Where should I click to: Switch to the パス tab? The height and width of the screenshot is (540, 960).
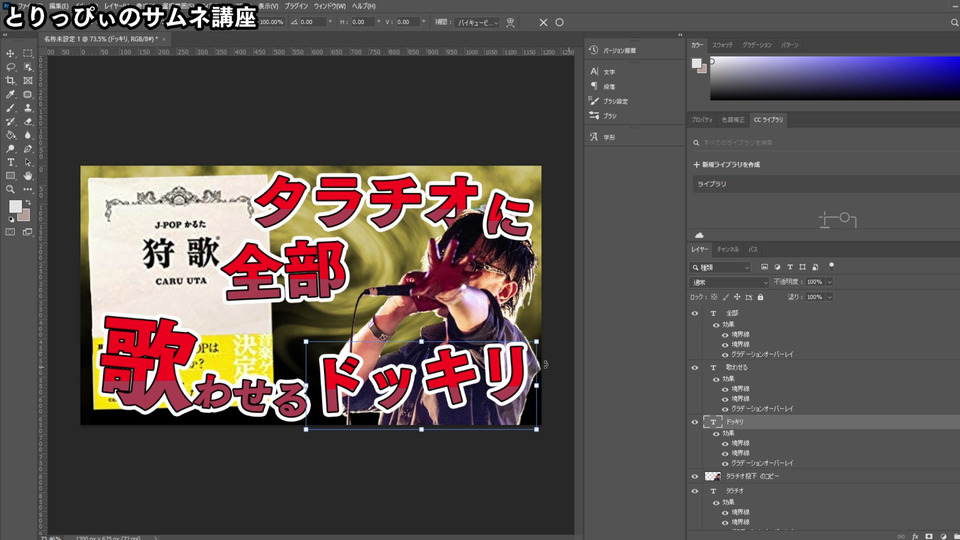pos(753,250)
